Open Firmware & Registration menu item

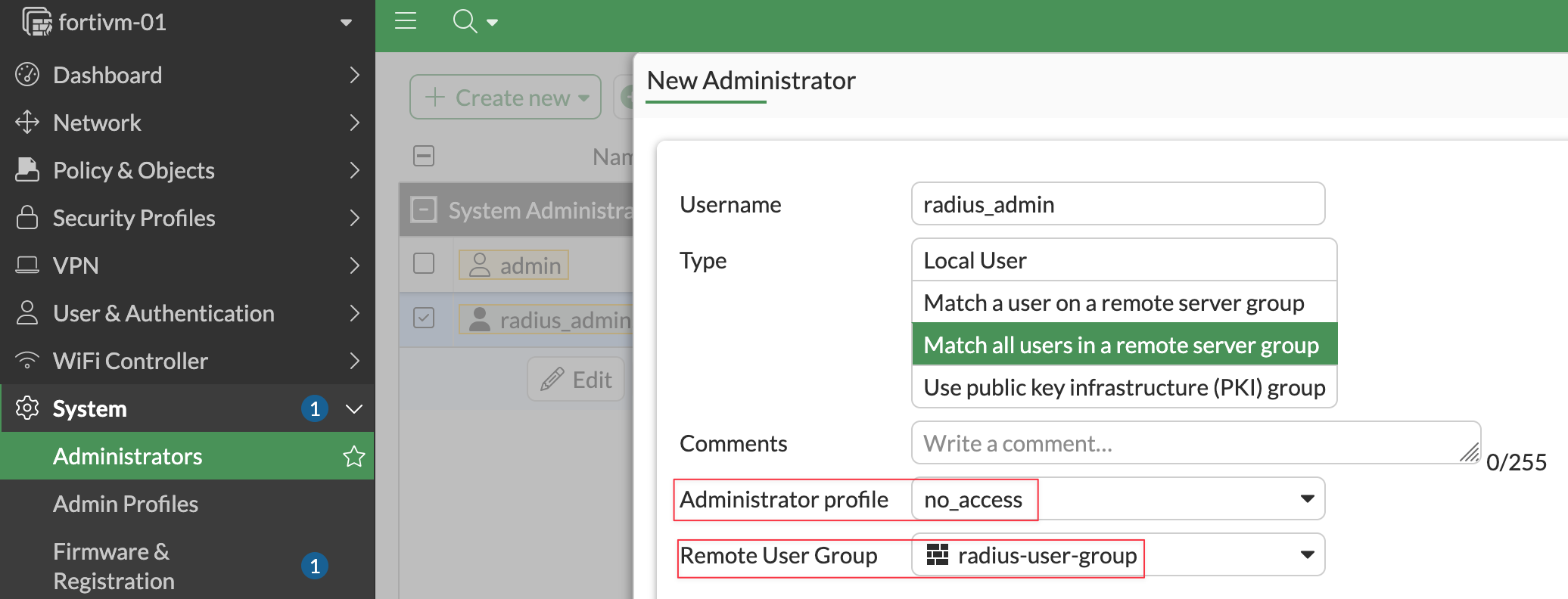(x=114, y=566)
